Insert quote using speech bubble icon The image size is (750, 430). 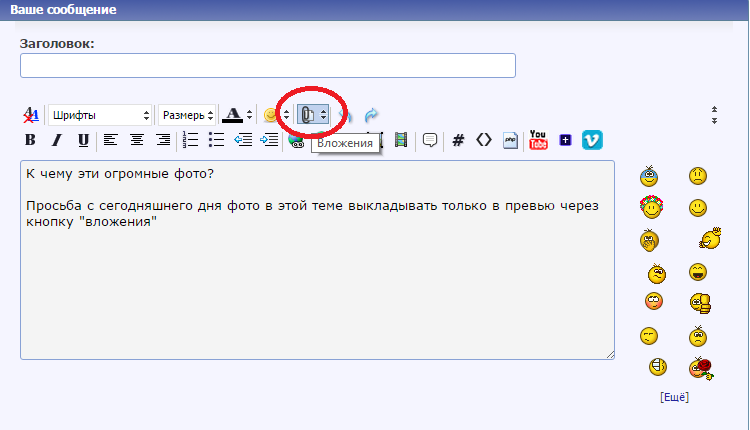[x=430, y=140]
